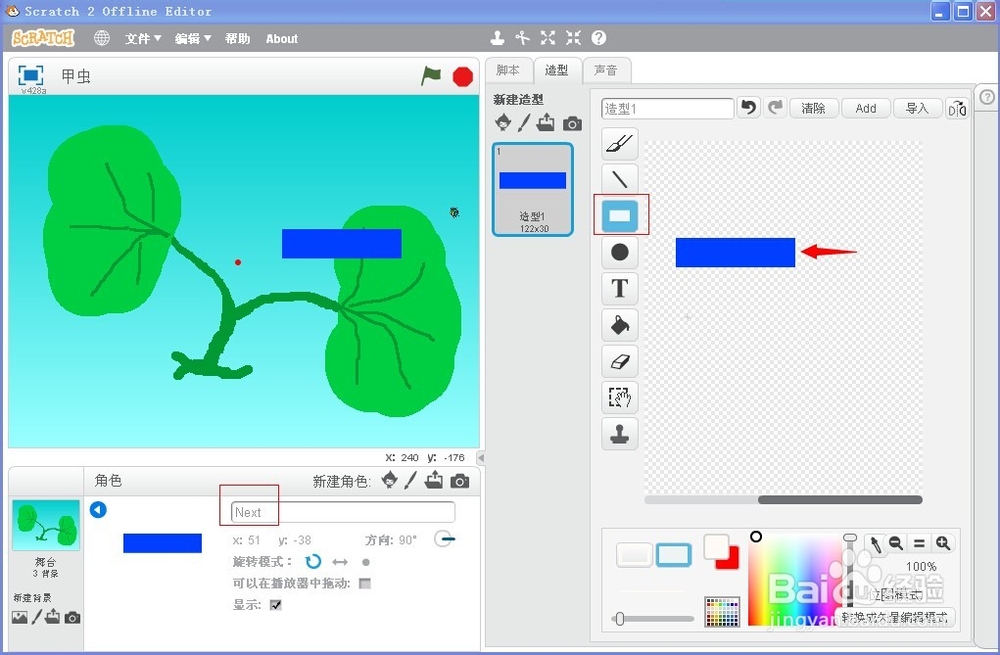Select the Stamp duplicate tool

click(x=619, y=434)
